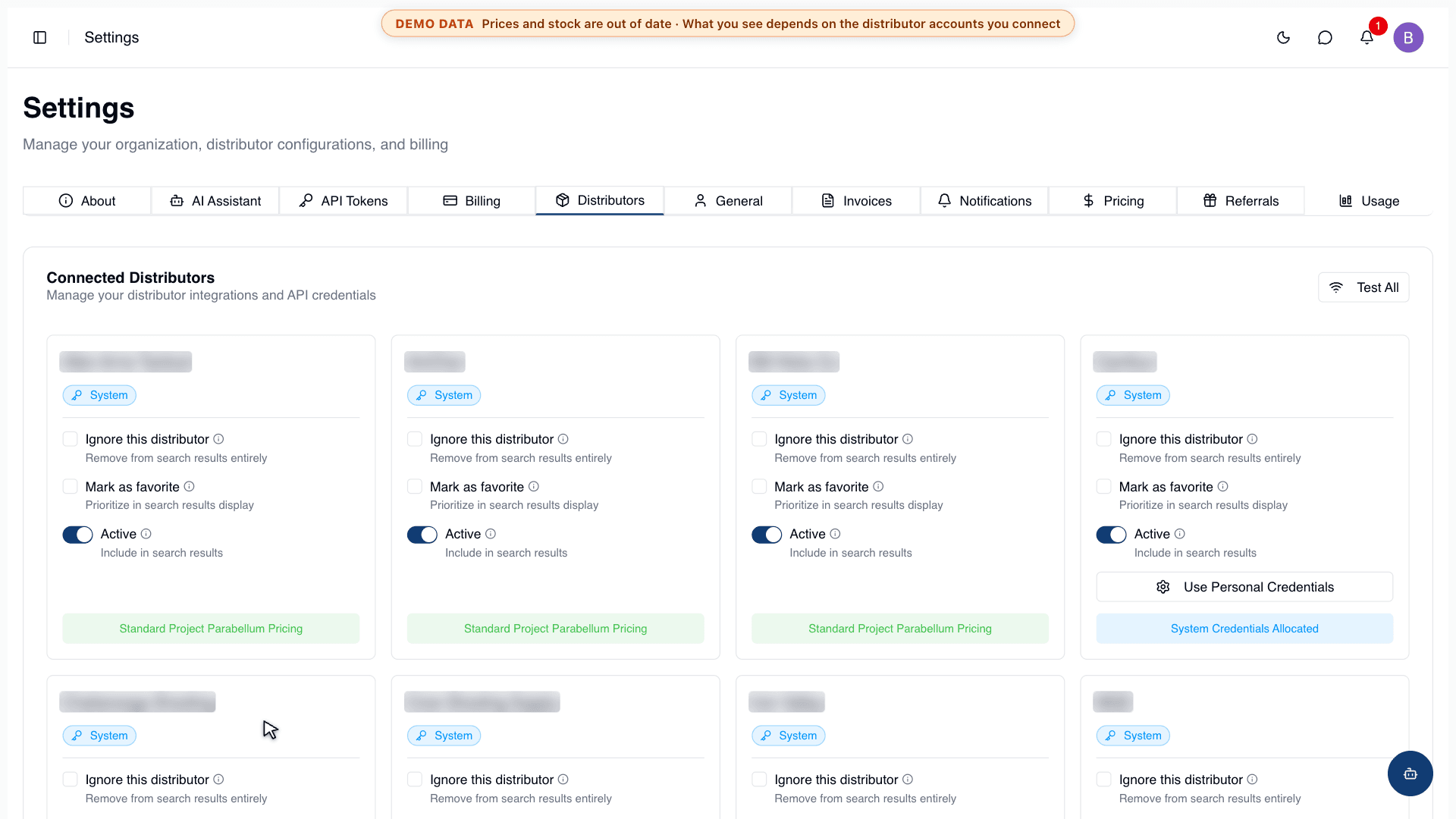Click the DEMO DATA notice banner
The width and height of the screenshot is (1456, 819).
[728, 24]
